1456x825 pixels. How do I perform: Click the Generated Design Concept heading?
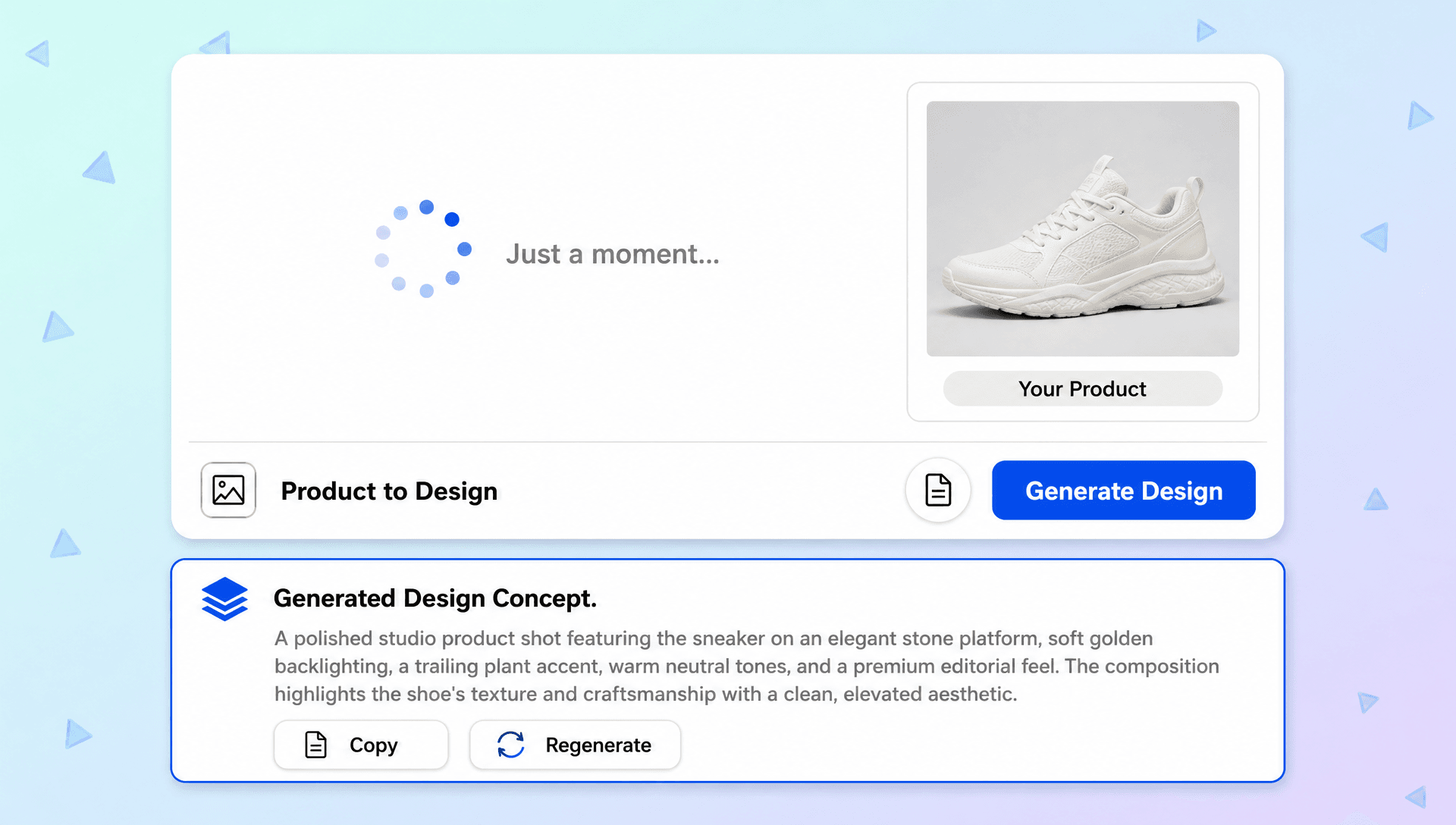pos(435,598)
